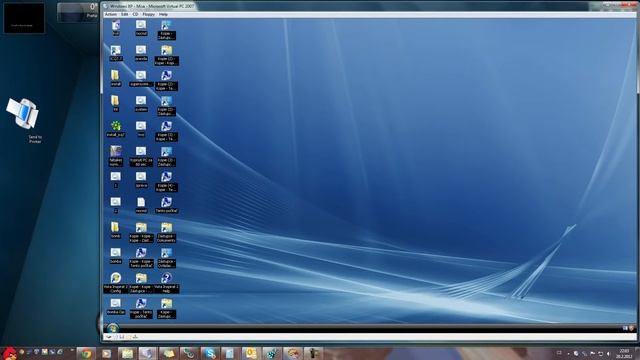
Task: Open the Floppy menu in Virtual PC
Action: coord(149,14)
